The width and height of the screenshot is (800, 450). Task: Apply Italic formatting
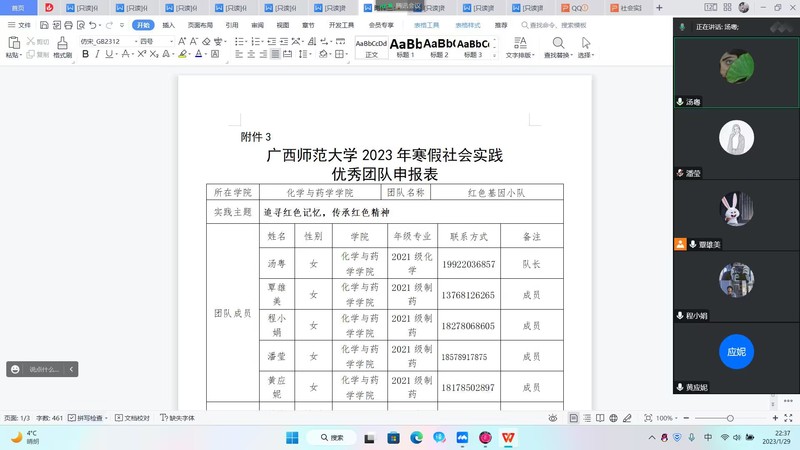pyautogui.click(x=97, y=54)
